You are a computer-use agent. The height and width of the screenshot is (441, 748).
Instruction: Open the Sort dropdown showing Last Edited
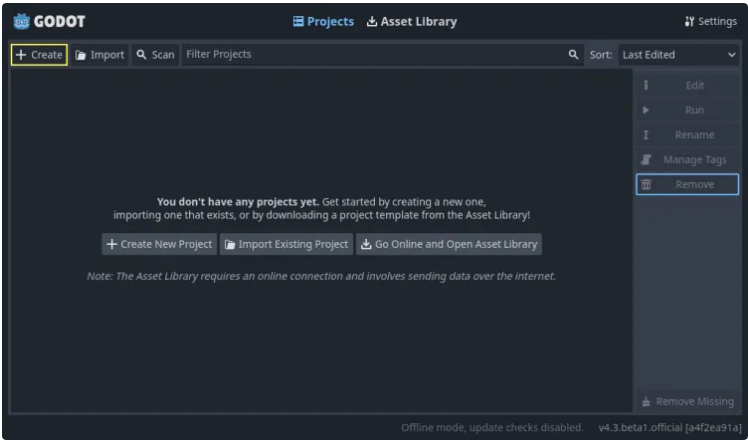coord(679,55)
